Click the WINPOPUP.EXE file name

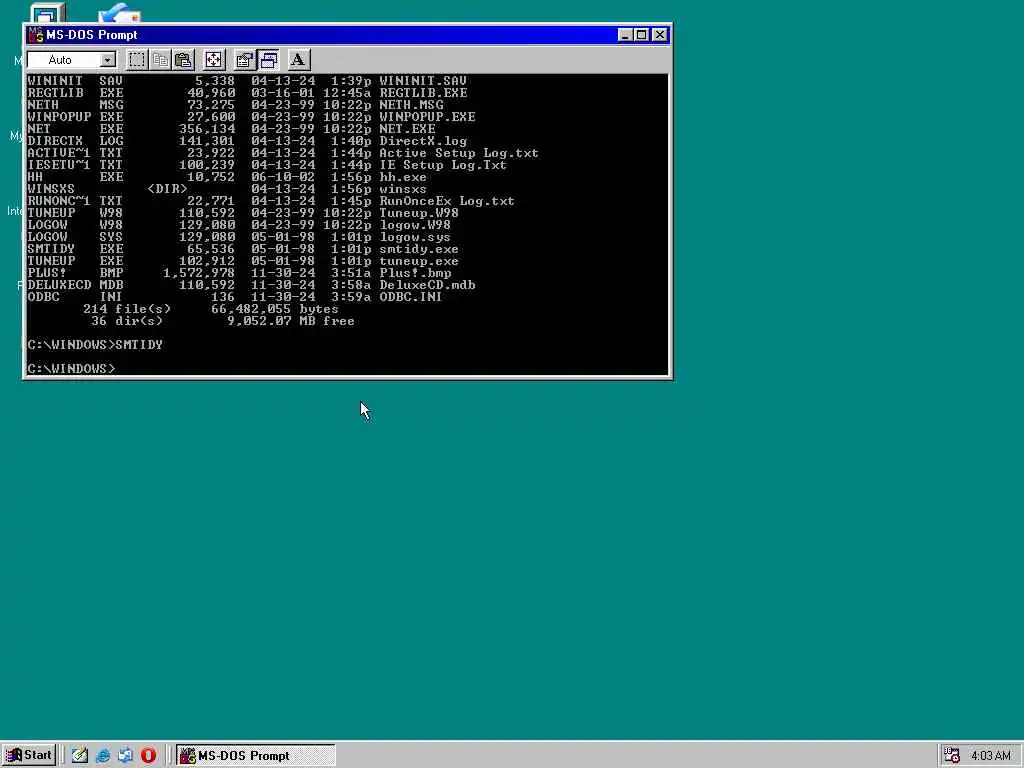pos(427,117)
